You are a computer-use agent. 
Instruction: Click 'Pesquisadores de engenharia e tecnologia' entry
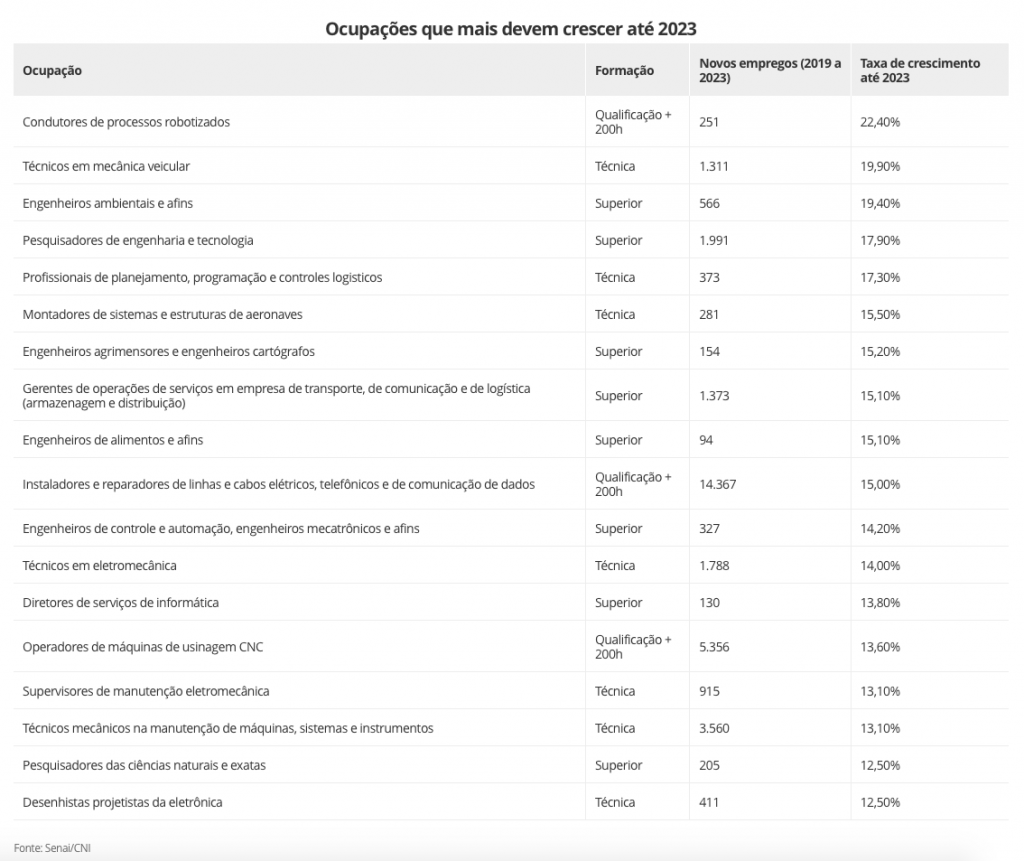(x=138, y=240)
